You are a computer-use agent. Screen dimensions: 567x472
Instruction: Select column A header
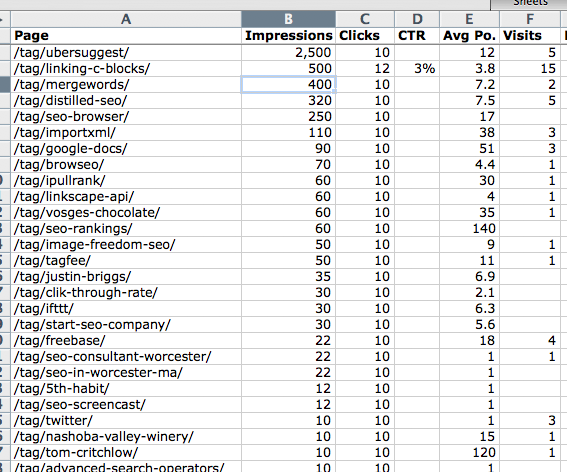pyautogui.click(x=126, y=19)
